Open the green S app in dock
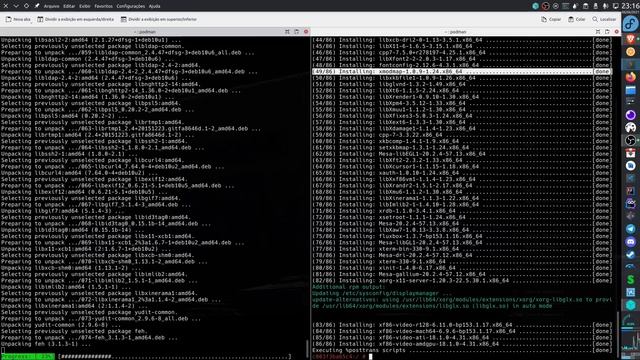Screen dimensions: 640x360 click(x=631, y=280)
